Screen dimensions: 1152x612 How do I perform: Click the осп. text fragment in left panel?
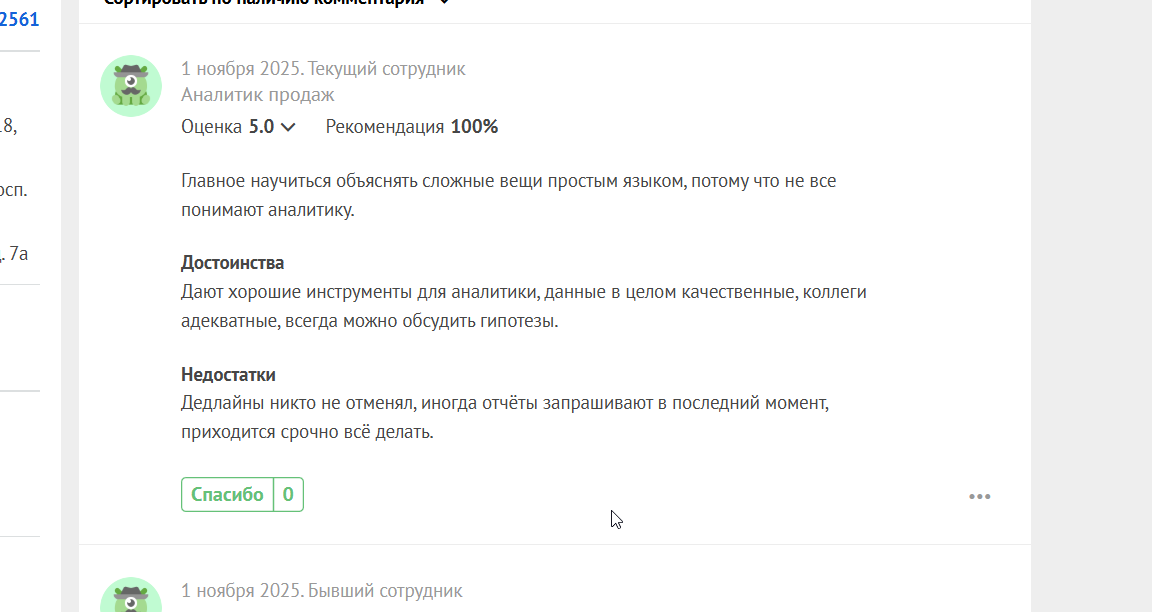pyautogui.click(x=14, y=190)
